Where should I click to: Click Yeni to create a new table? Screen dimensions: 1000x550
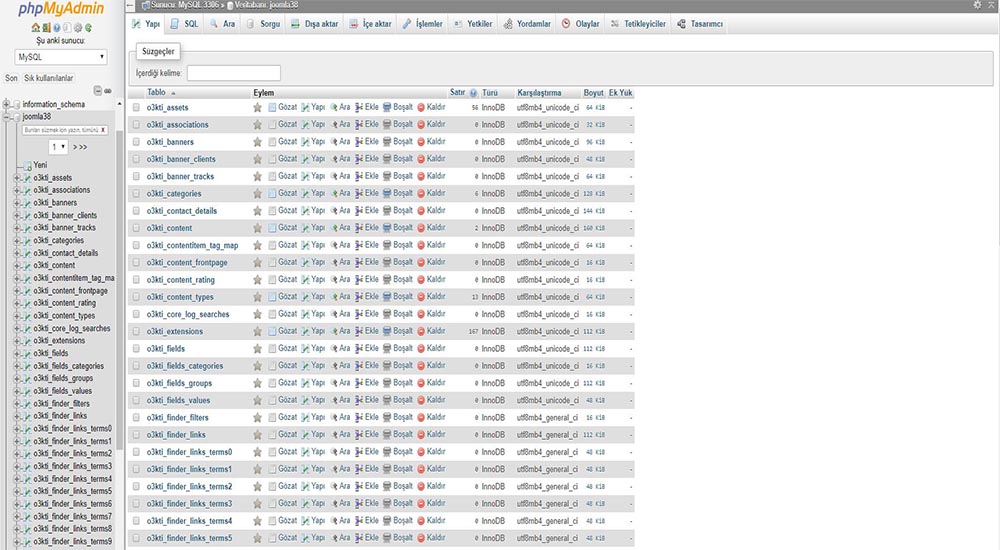(x=40, y=165)
